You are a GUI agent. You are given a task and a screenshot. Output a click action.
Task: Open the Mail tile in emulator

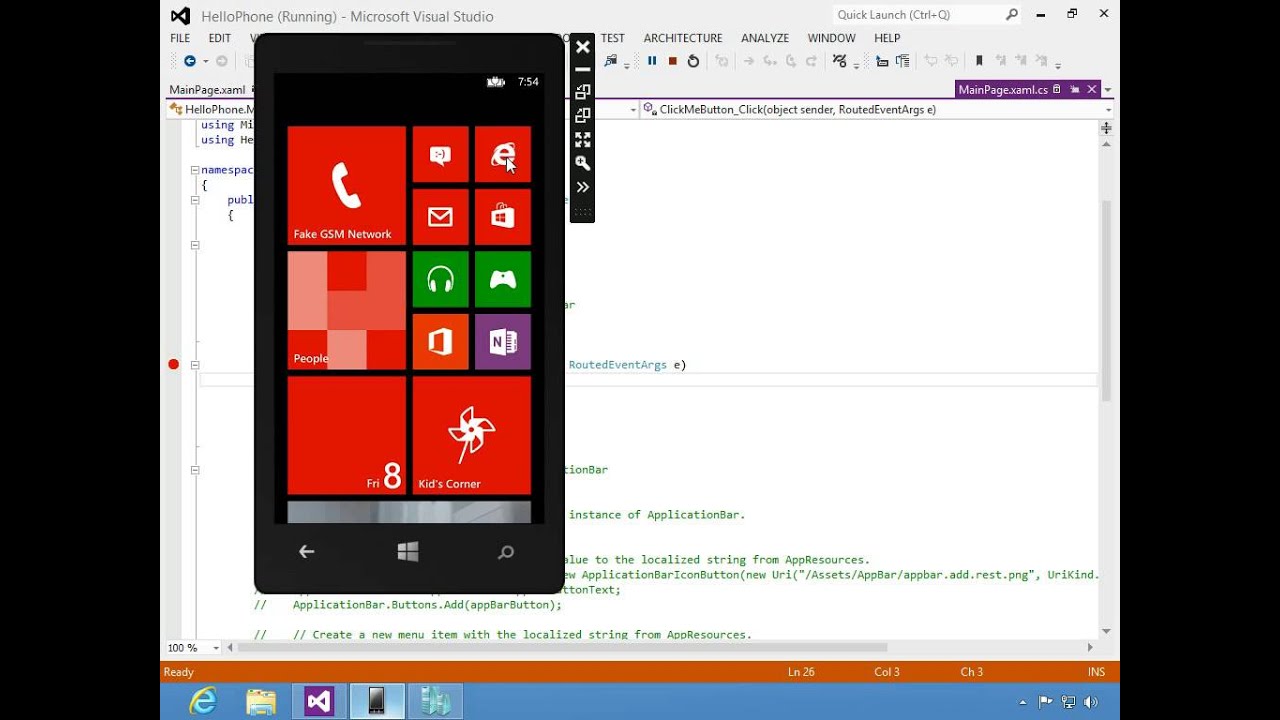(440, 217)
